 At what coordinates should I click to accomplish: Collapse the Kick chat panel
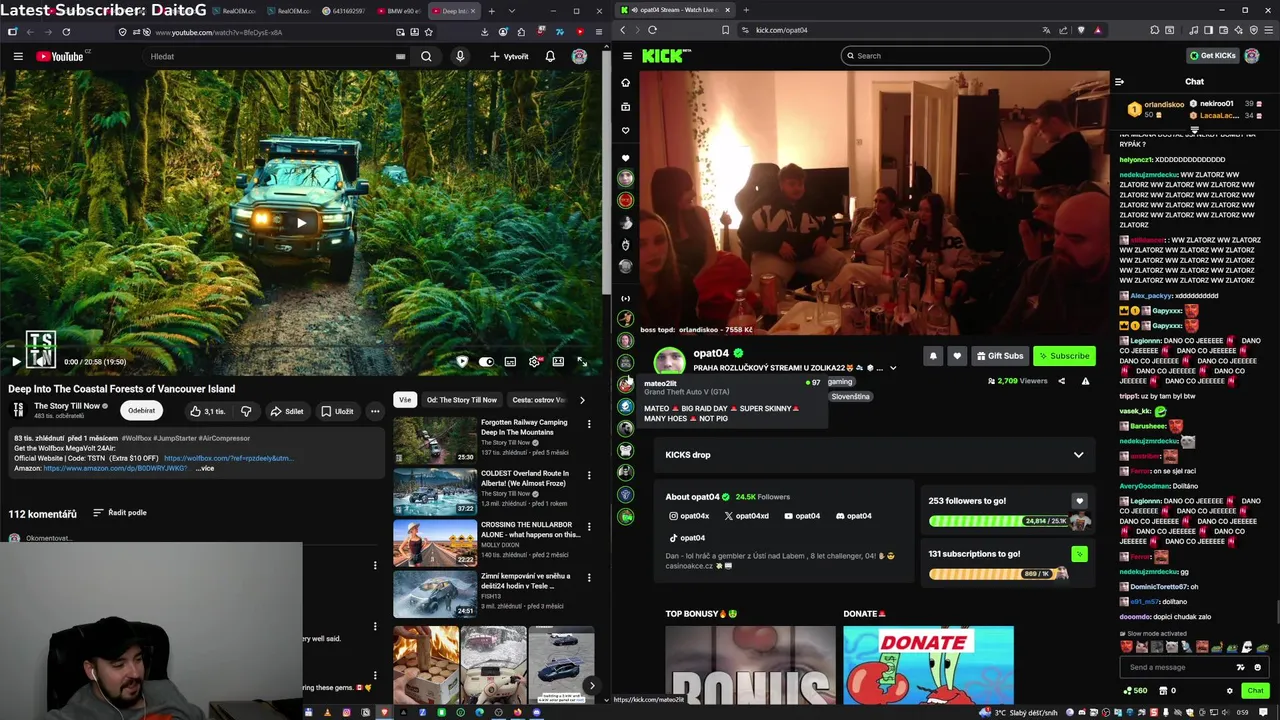[x=1119, y=82]
